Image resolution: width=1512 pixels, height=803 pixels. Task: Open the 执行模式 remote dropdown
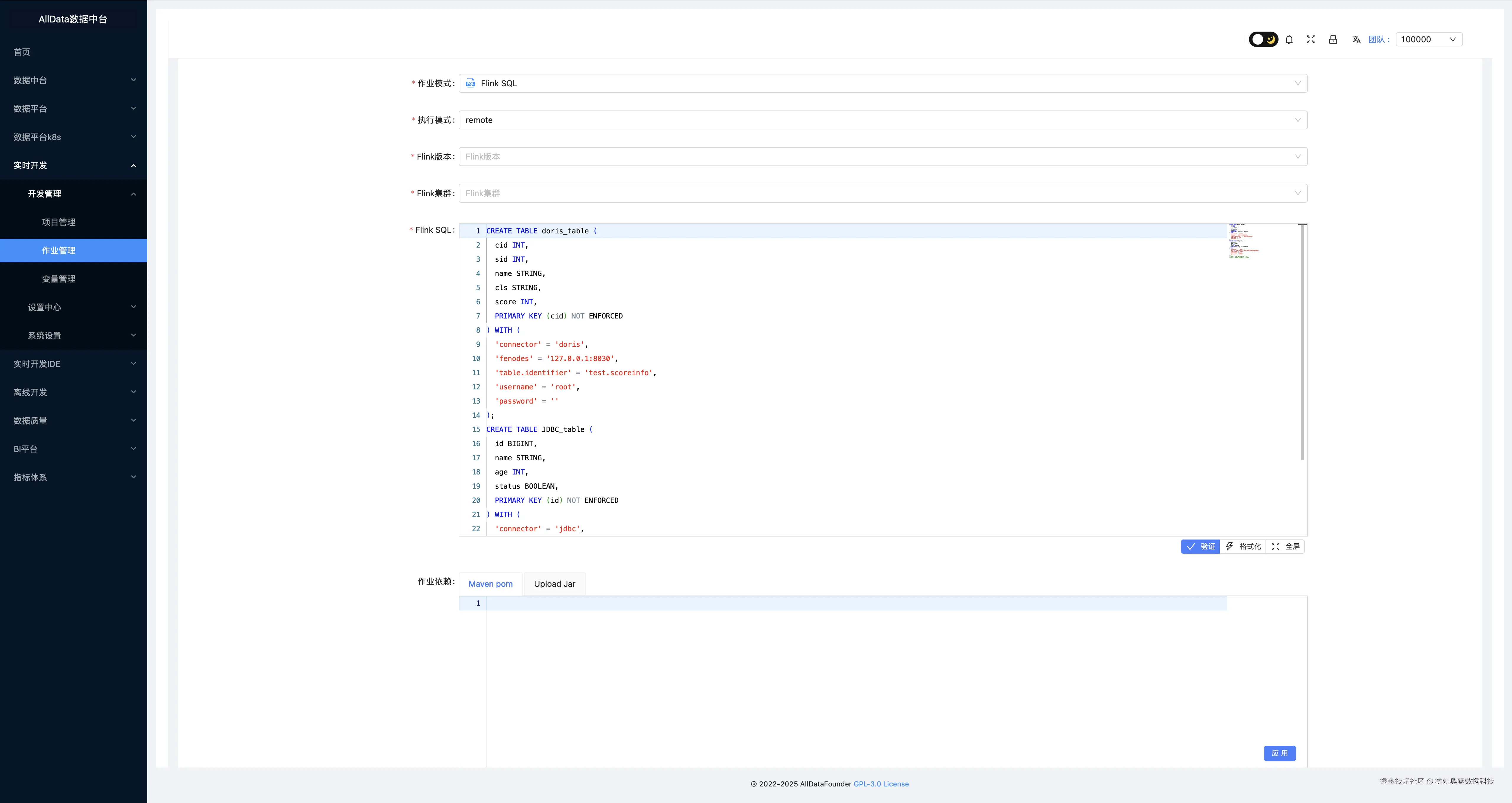tap(882, 120)
